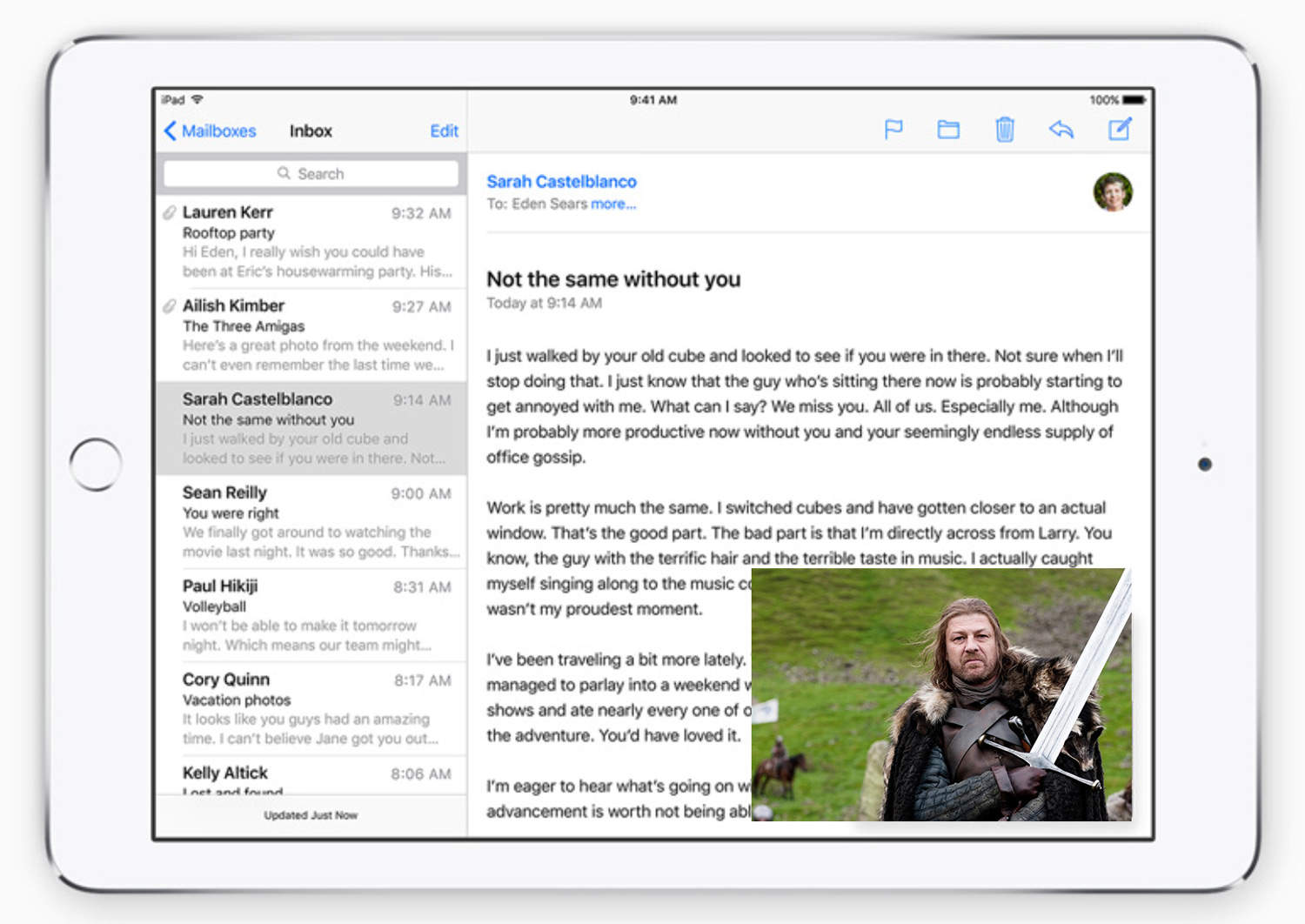
Task: Click the Wi-Fi icon in status bar
Action: [x=197, y=99]
